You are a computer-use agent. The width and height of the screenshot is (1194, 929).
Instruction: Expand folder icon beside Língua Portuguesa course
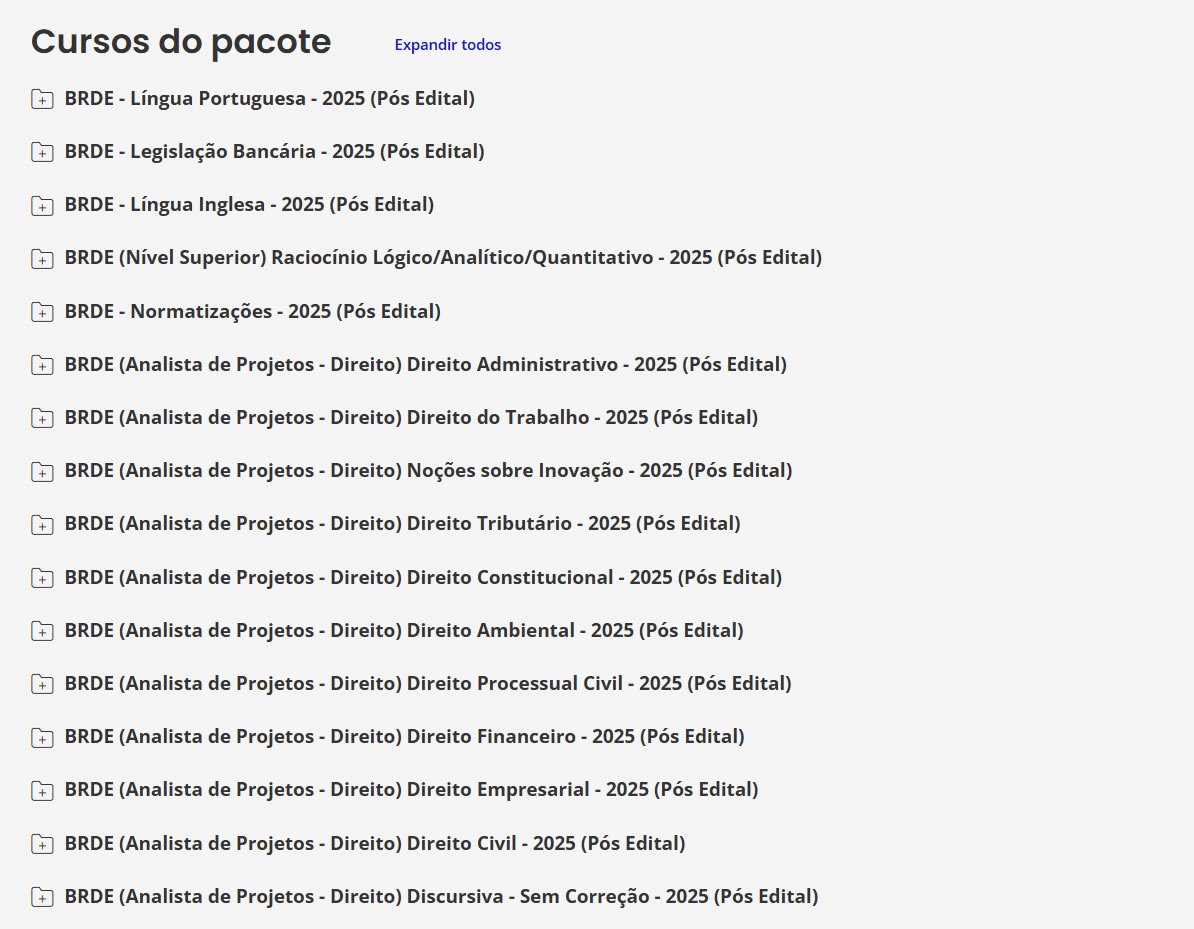(42, 99)
